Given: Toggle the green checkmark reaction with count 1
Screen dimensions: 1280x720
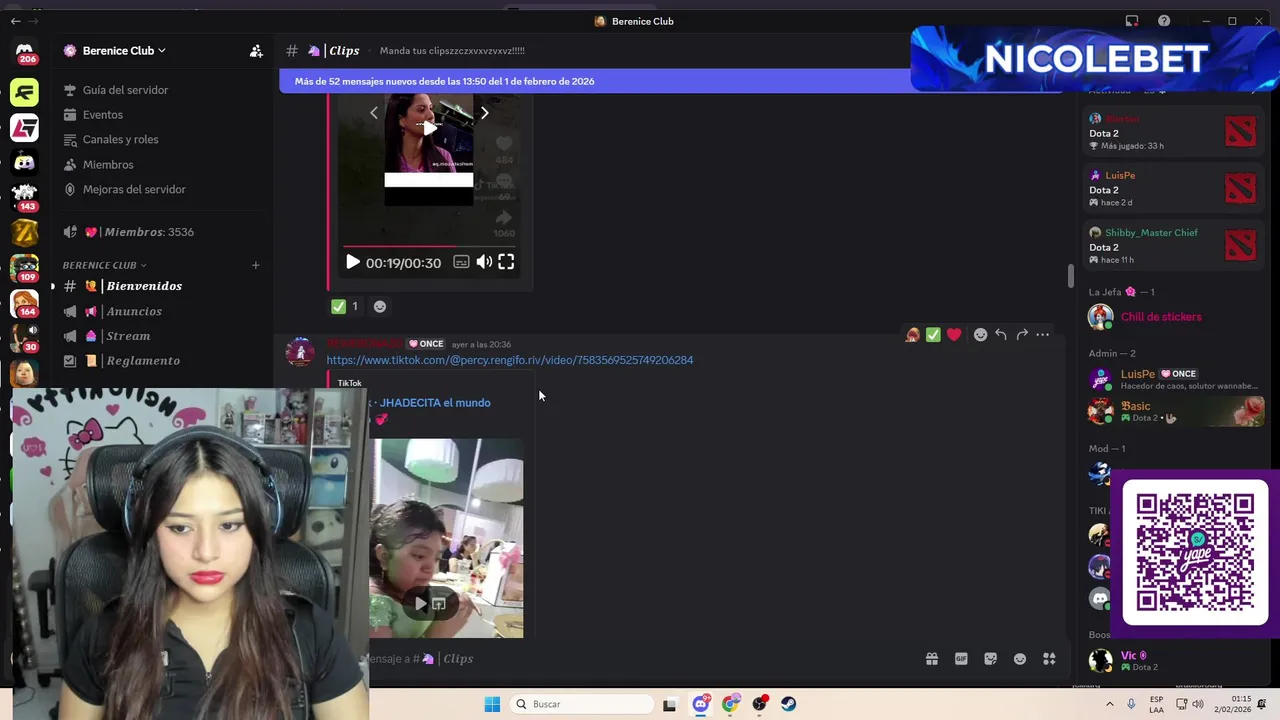Looking at the screenshot, I should tap(345, 306).
